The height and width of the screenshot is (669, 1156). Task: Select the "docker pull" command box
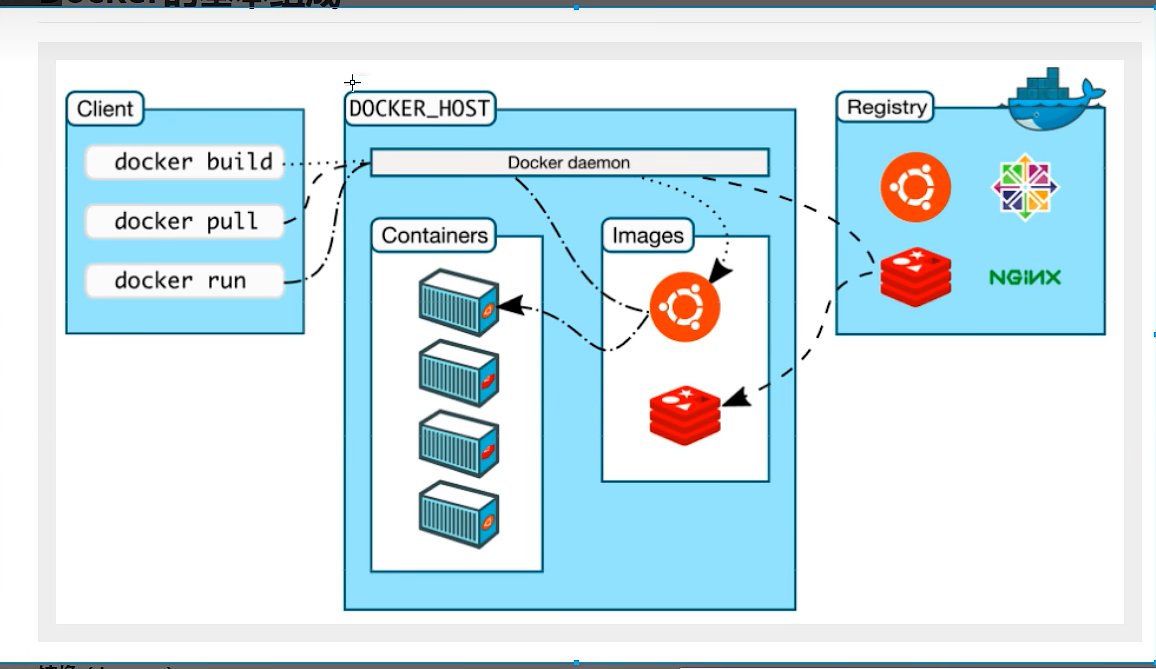[185, 221]
